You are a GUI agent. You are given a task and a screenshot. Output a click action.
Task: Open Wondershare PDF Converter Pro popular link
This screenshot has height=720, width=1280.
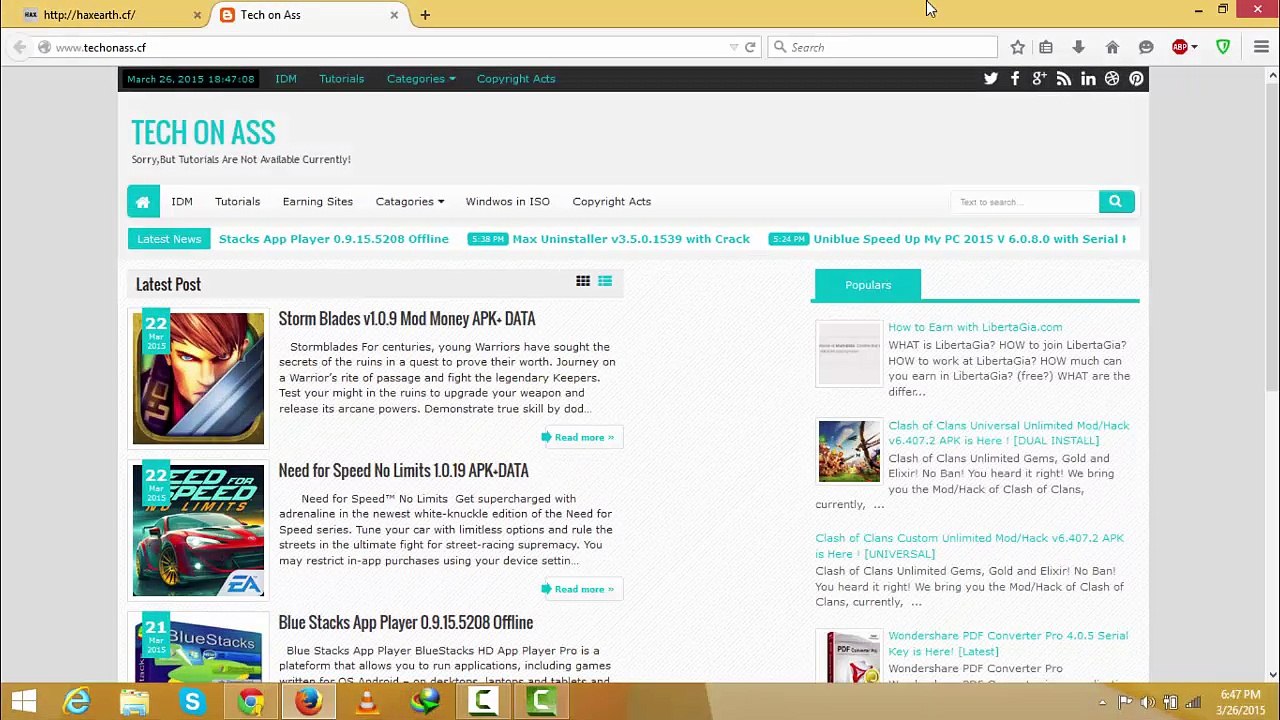pyautogui.click(x=1008, y=643)
